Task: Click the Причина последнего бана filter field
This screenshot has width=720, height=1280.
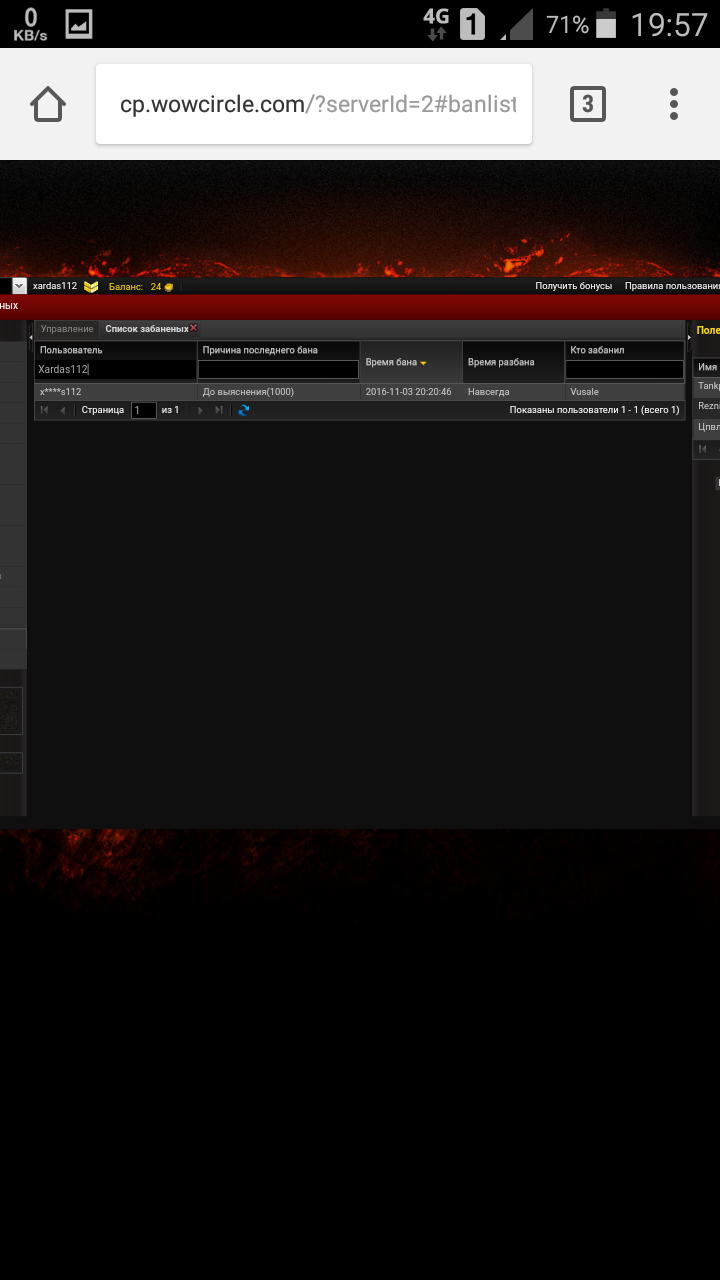Action: 278,370
